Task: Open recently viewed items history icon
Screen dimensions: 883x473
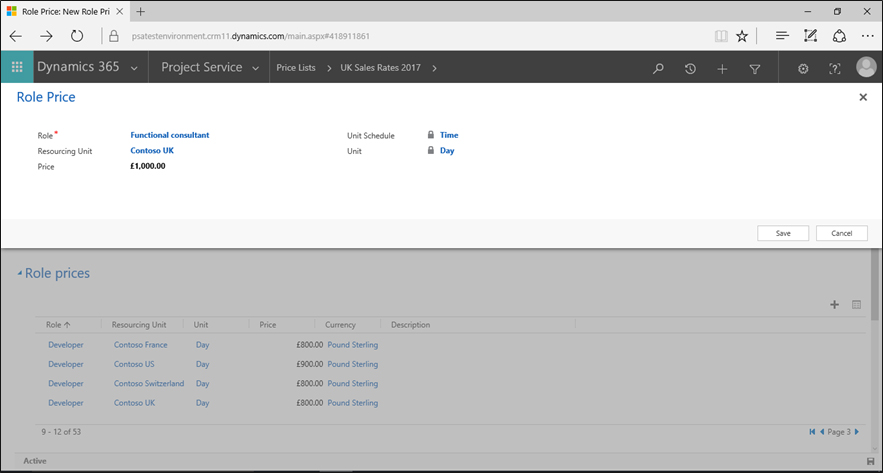Action: pos(690,68)
